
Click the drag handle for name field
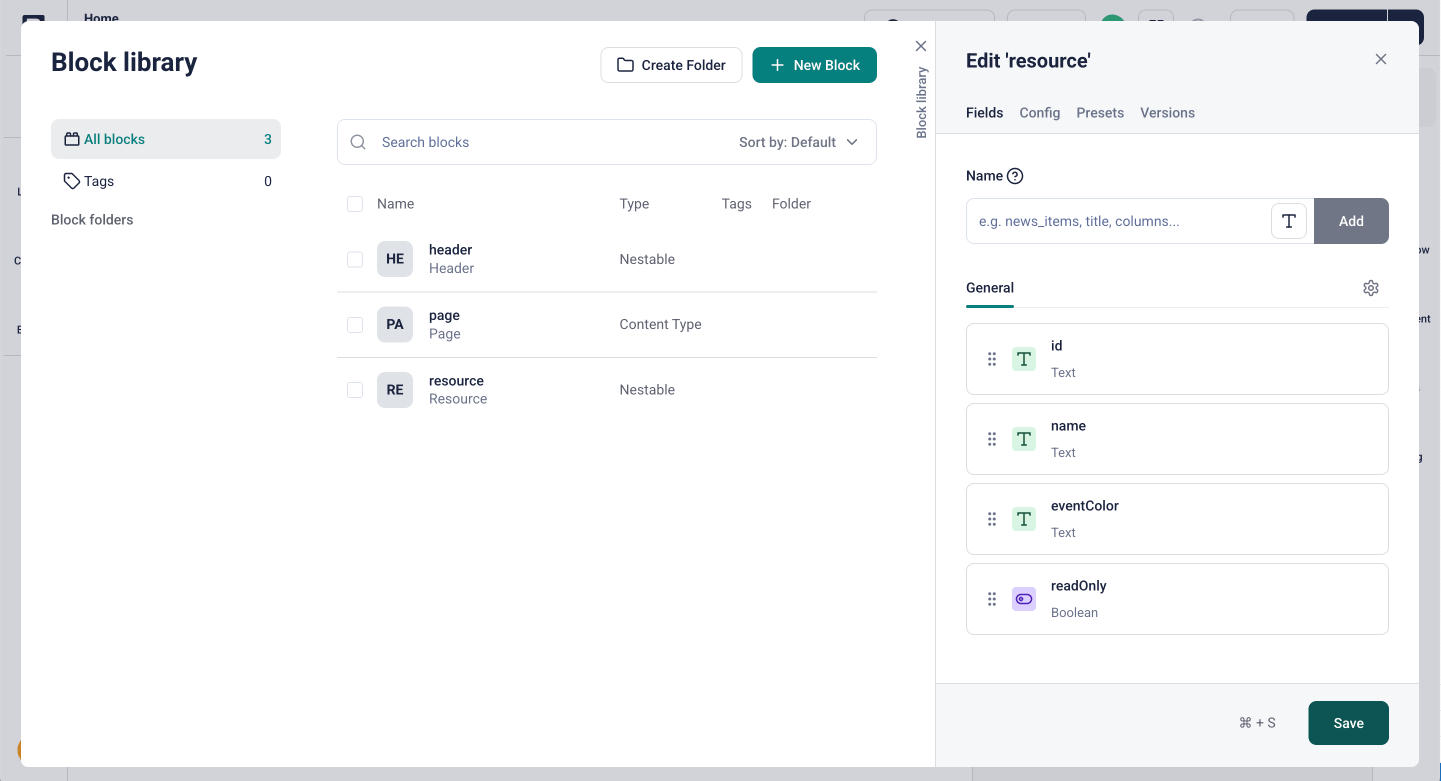click(x=992, y=439)
